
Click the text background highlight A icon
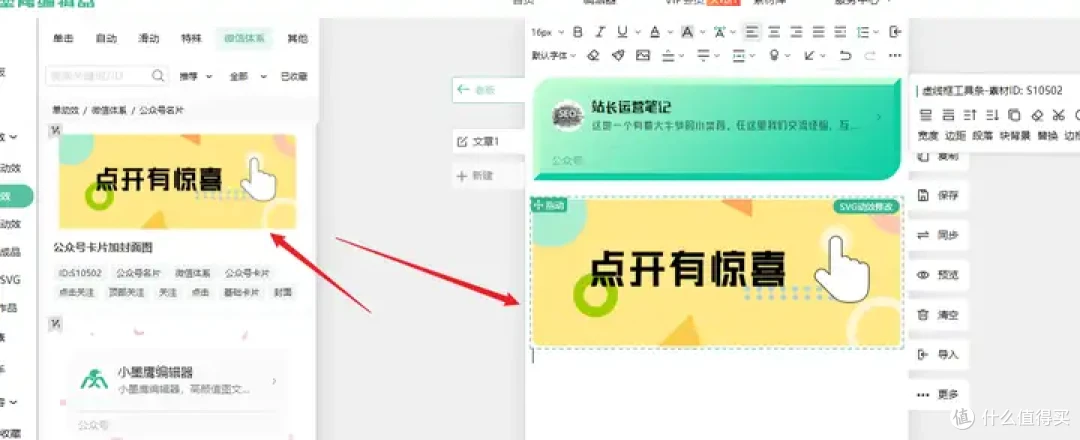pyautogui.click(x=687, y=32)
